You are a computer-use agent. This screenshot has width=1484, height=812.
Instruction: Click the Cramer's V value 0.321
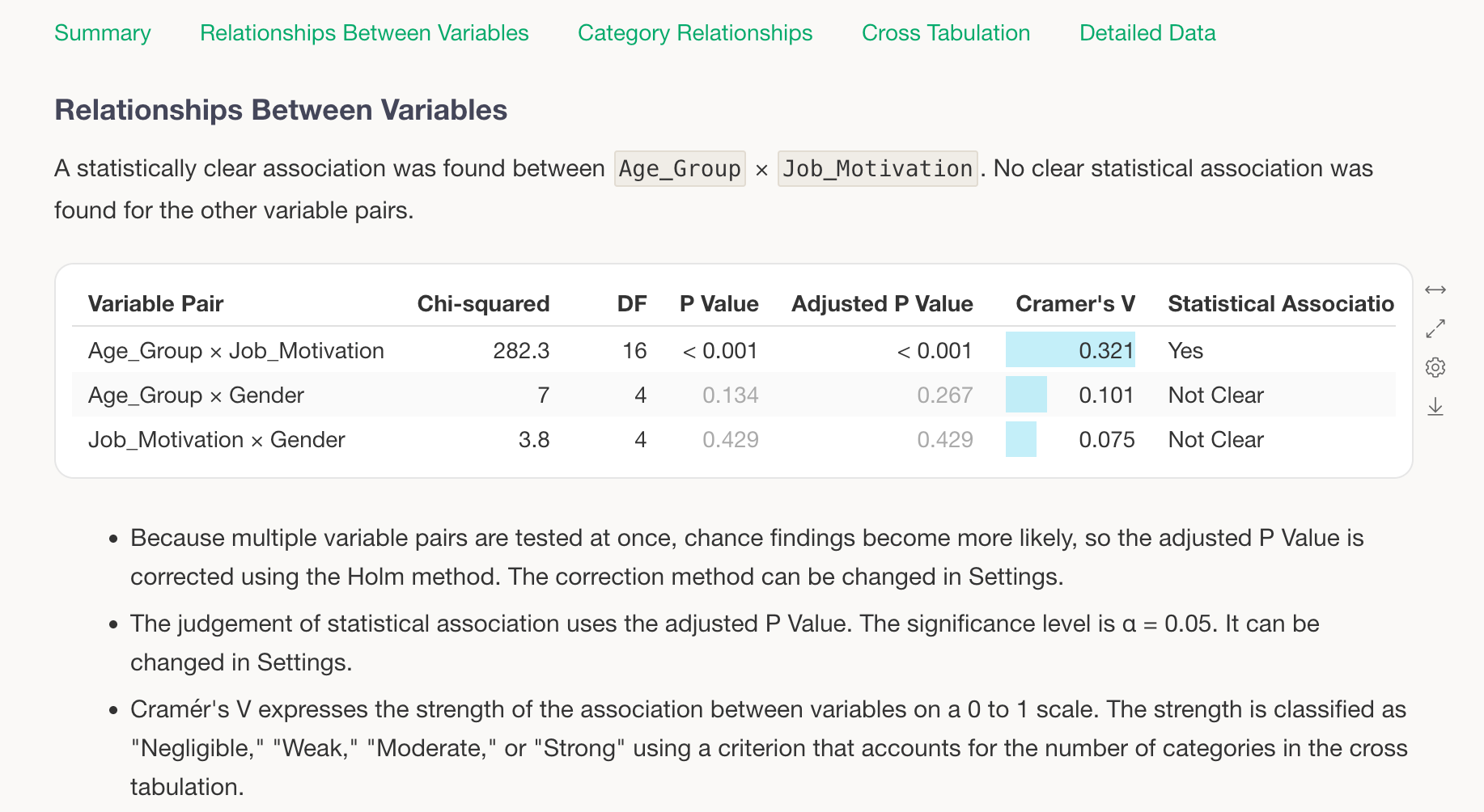pyautogui.click(x=1106, y=351)
